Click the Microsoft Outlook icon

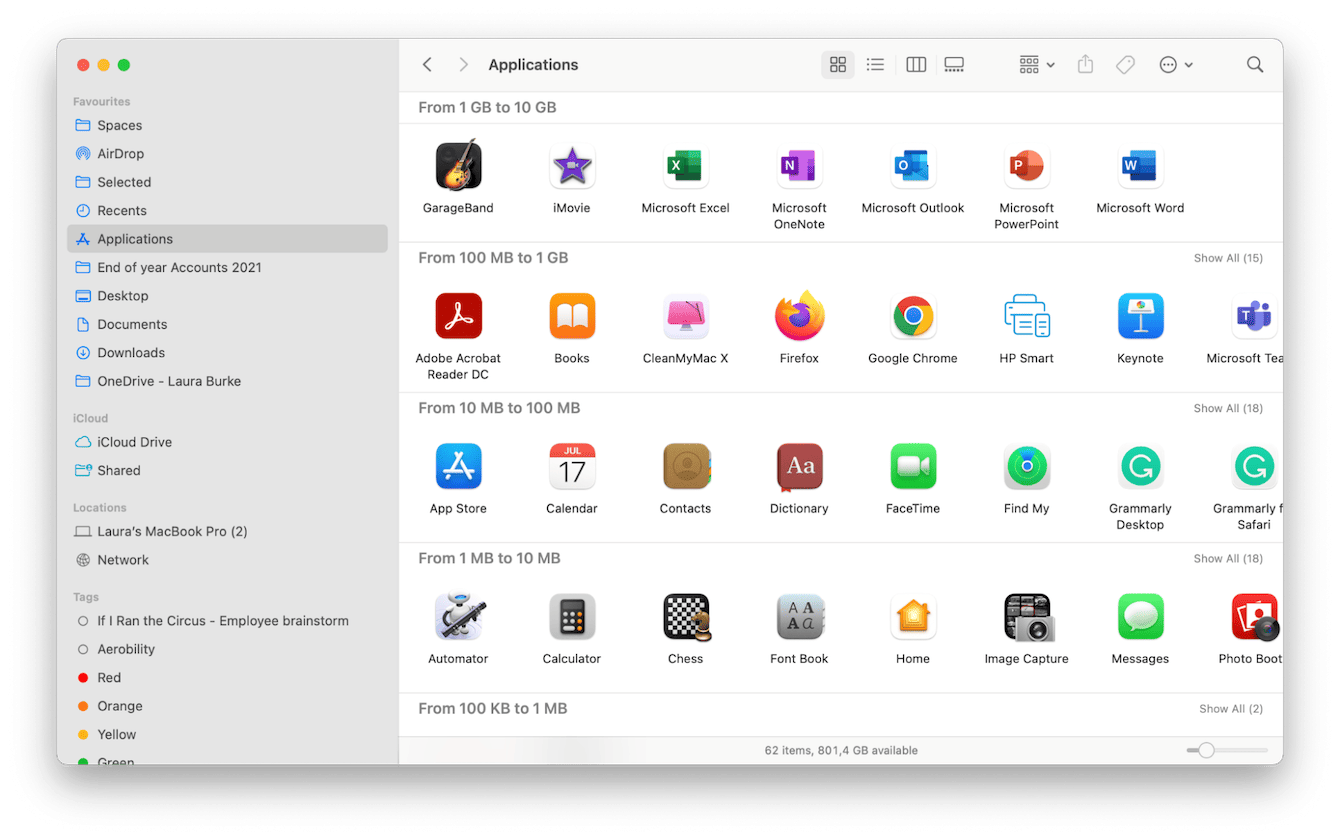pyautogui.click(x=913, y=165)
